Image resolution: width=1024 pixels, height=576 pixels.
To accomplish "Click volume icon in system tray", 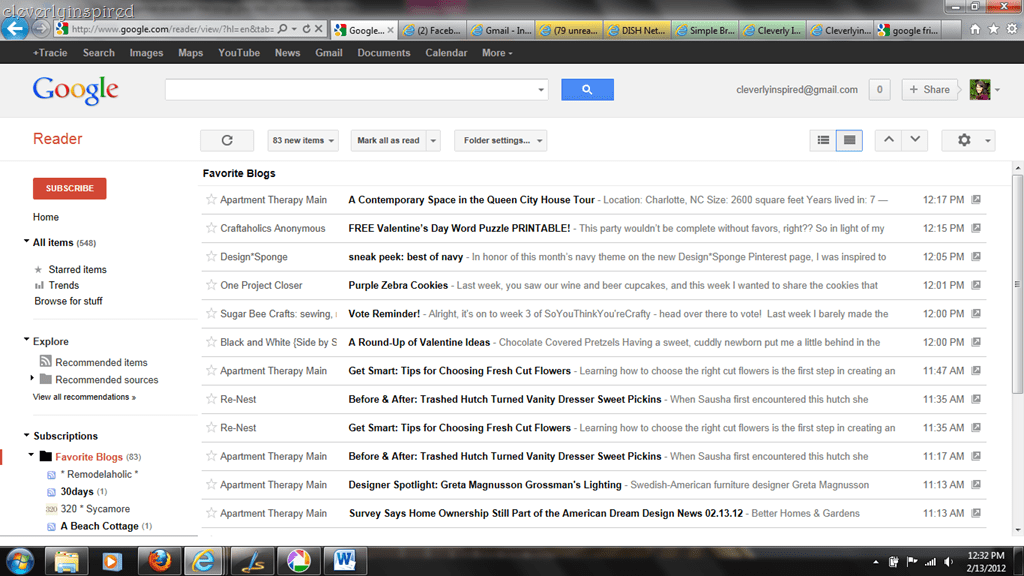I will tap(950, 562).
